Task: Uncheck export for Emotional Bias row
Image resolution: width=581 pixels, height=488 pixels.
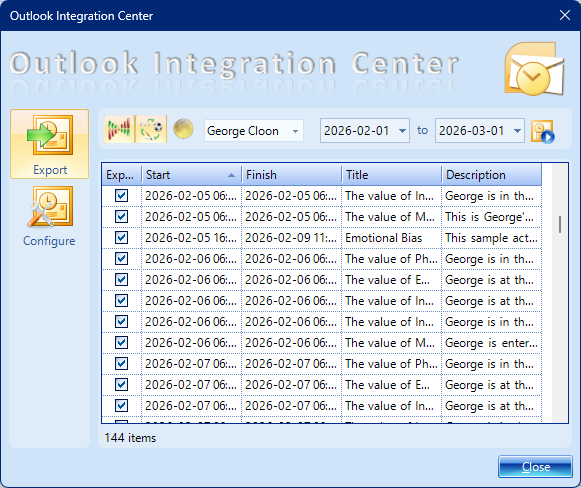Action: click(x=121, y=238)
